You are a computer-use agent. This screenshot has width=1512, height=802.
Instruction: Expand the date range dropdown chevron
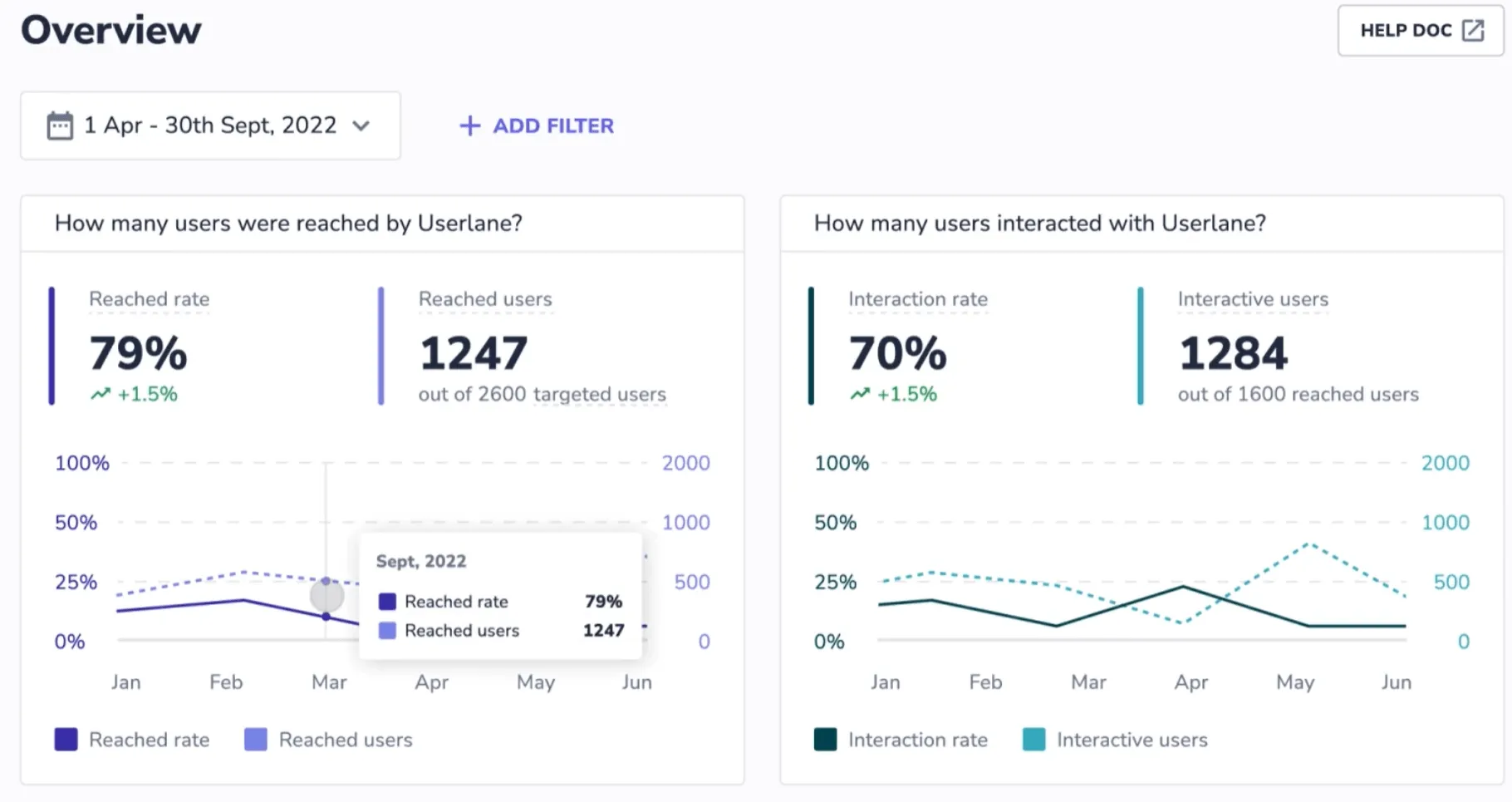tap(361, 125)
